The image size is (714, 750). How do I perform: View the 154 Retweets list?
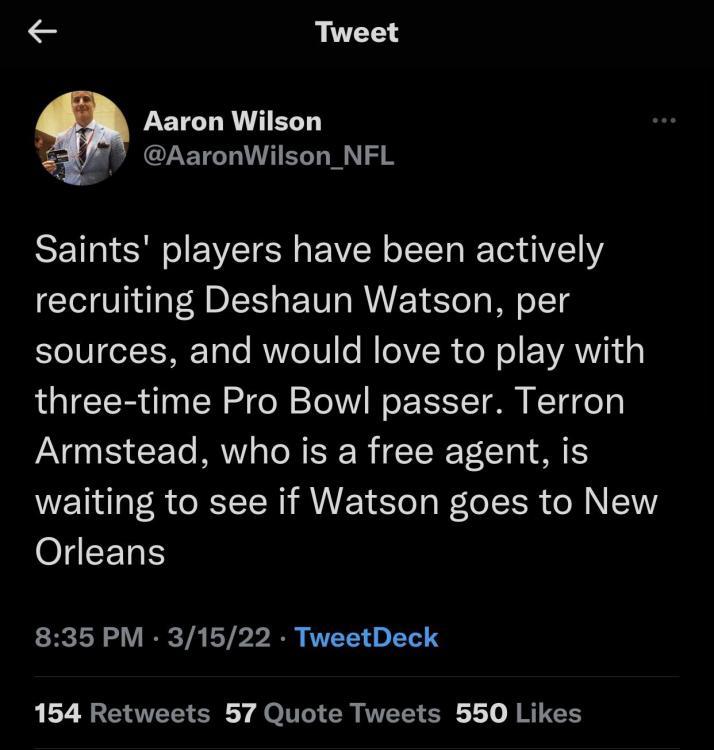point(122,713)
